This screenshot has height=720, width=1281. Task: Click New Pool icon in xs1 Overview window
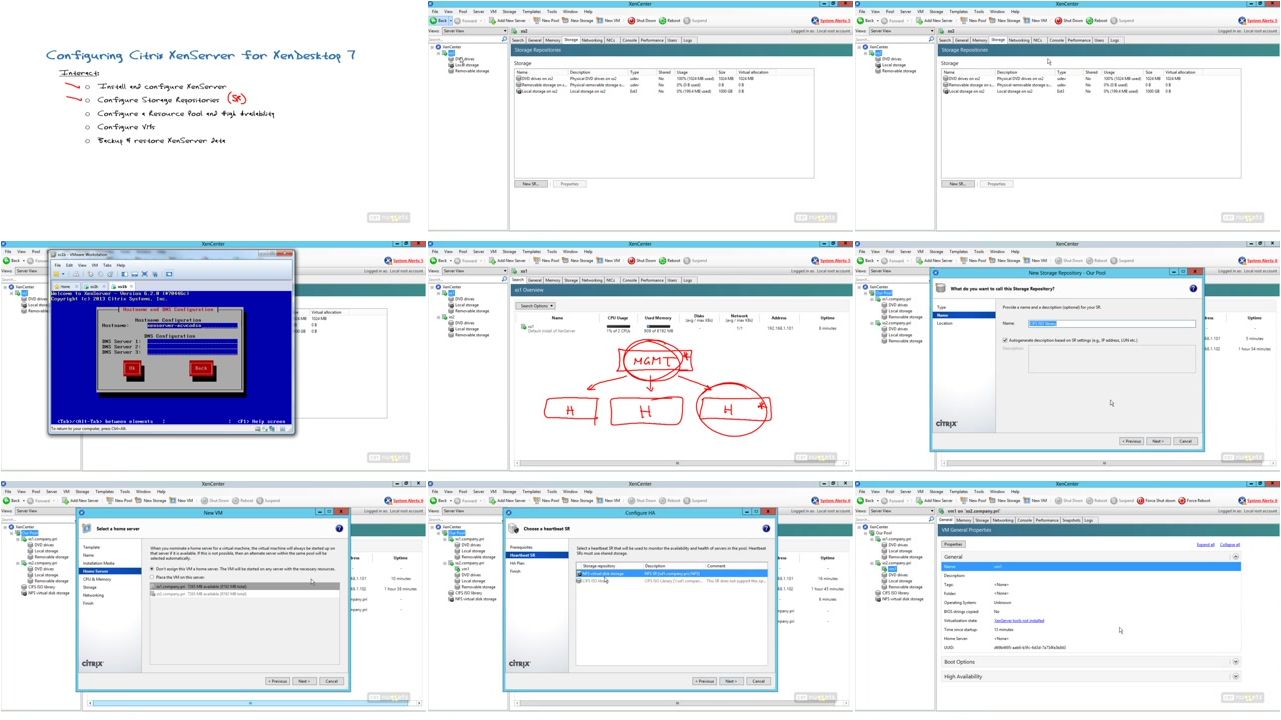pyautogui.click(x=536, y=260)
